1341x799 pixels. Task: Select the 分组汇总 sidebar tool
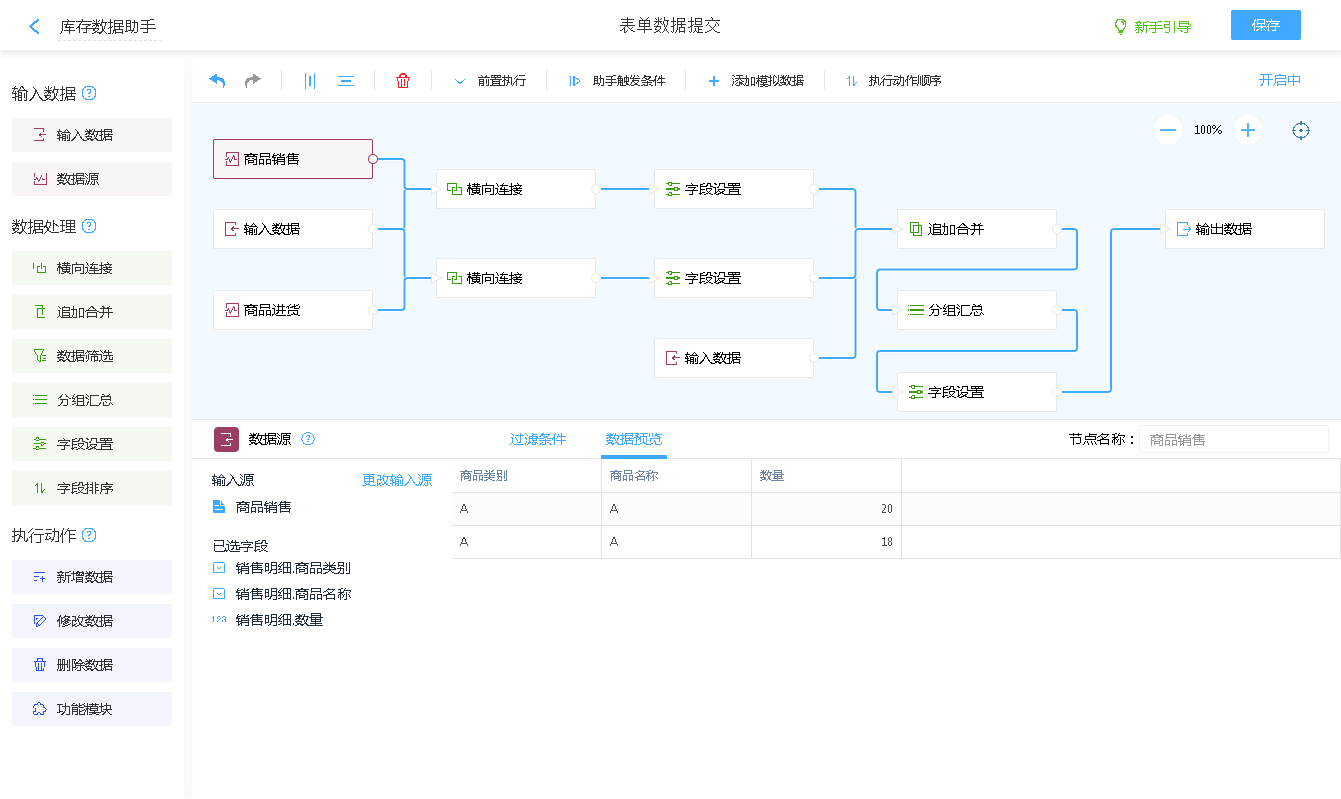pos(92,400)
